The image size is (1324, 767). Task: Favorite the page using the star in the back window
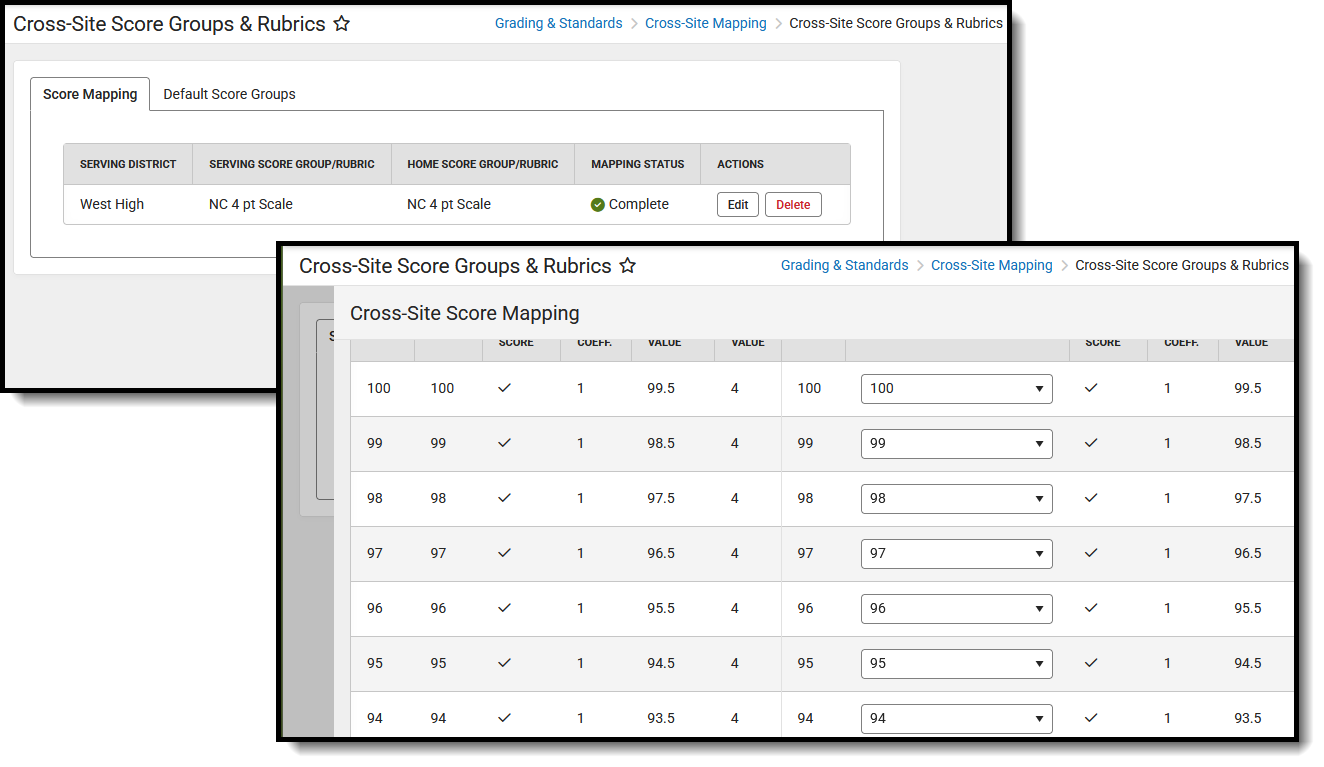coord(341,23)
